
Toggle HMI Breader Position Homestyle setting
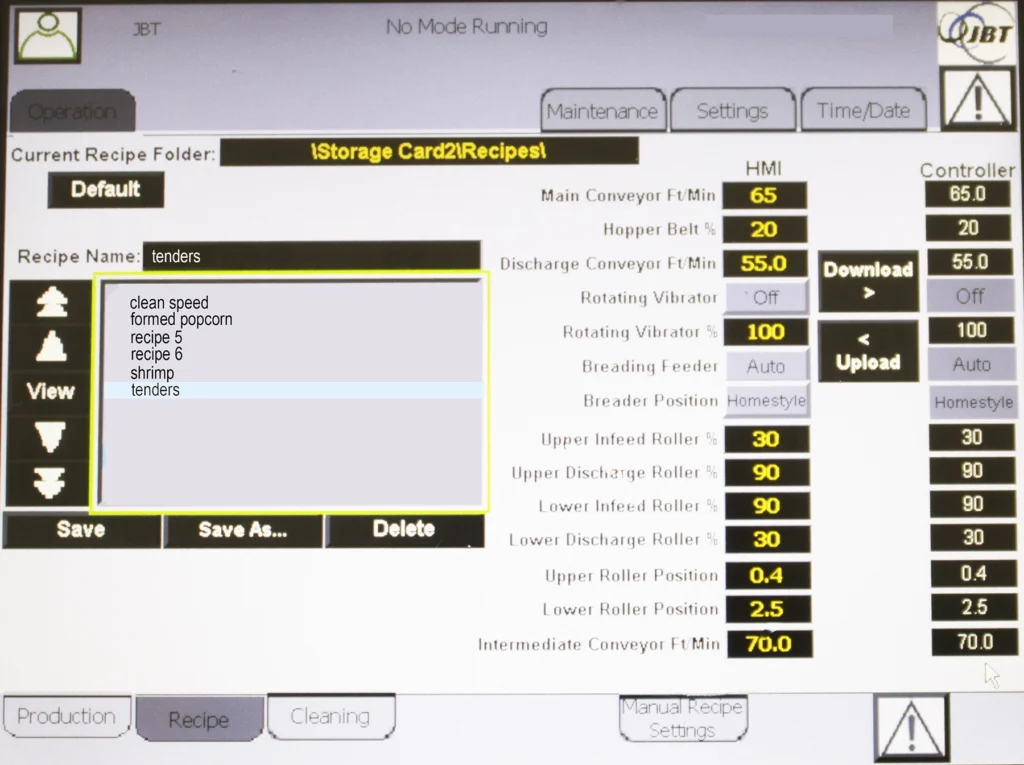coord(766,401)
